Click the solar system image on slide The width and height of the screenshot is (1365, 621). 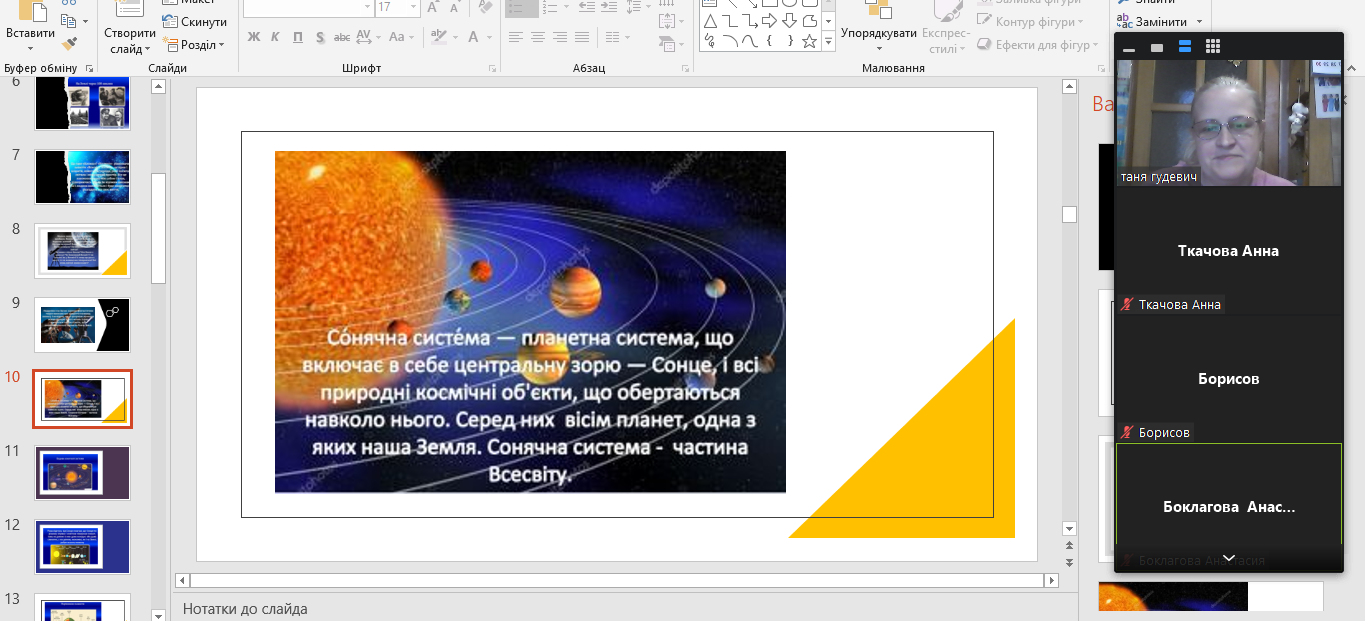point(530,322)
